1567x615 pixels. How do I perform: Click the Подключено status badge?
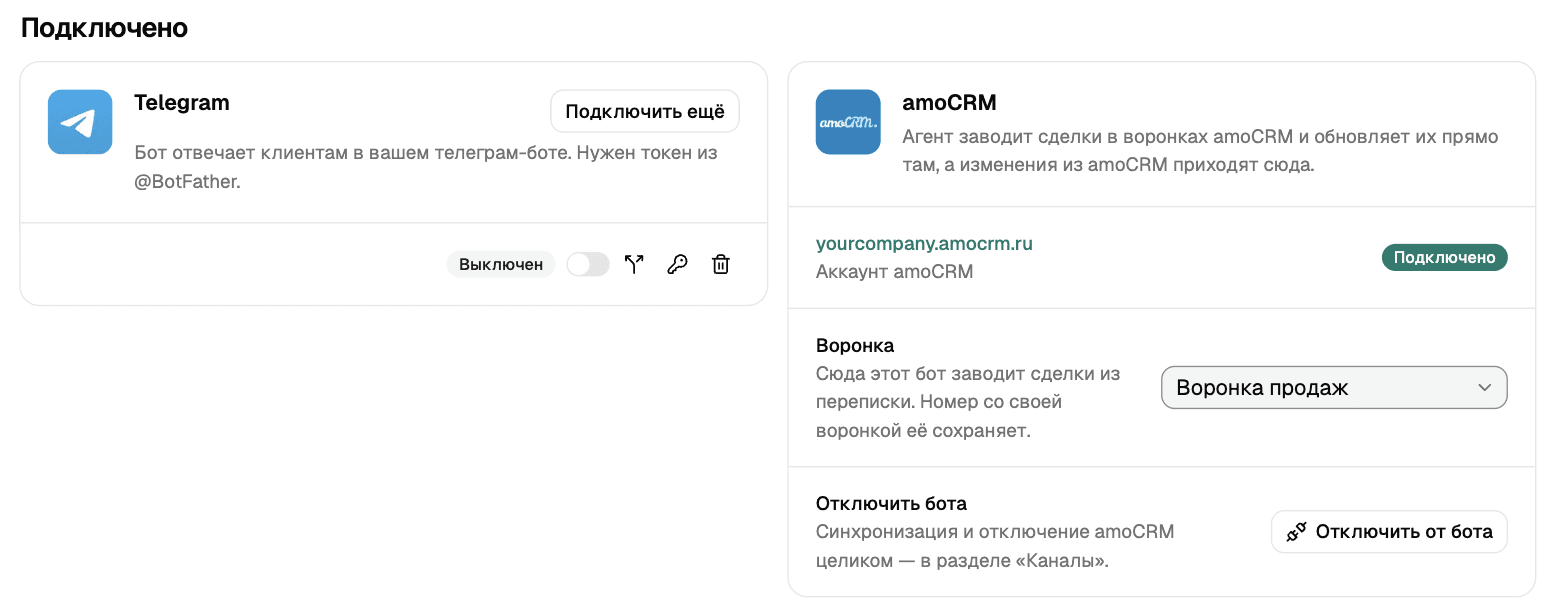pyautogui.click(x=1444, y=258)
